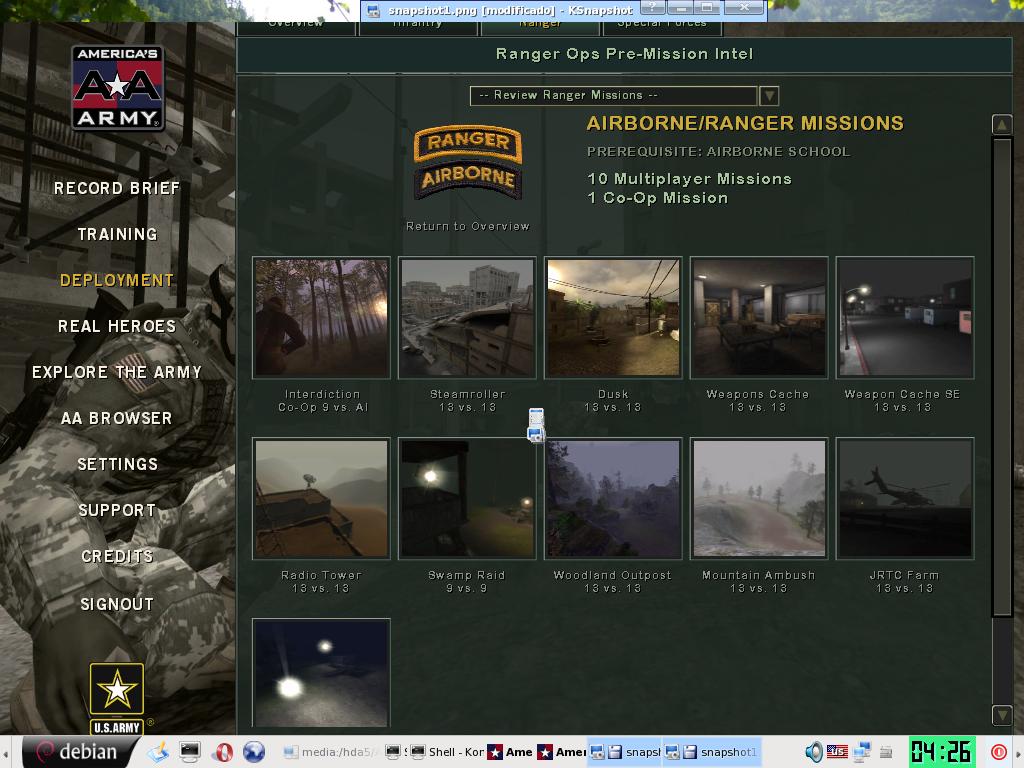1024x768 pixels.
Task: Open the AA Browser menu item
Action: click(x=117, y=419)
